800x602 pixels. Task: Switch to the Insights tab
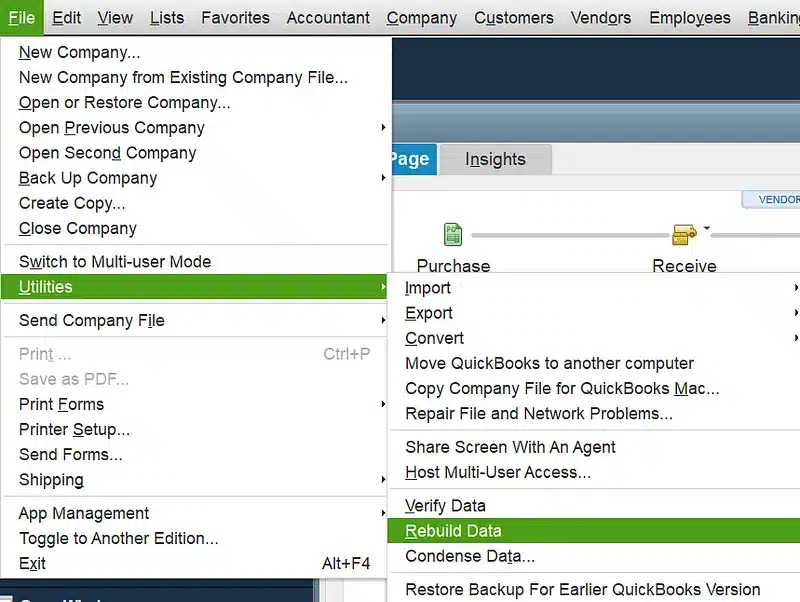tap(495, 159)
